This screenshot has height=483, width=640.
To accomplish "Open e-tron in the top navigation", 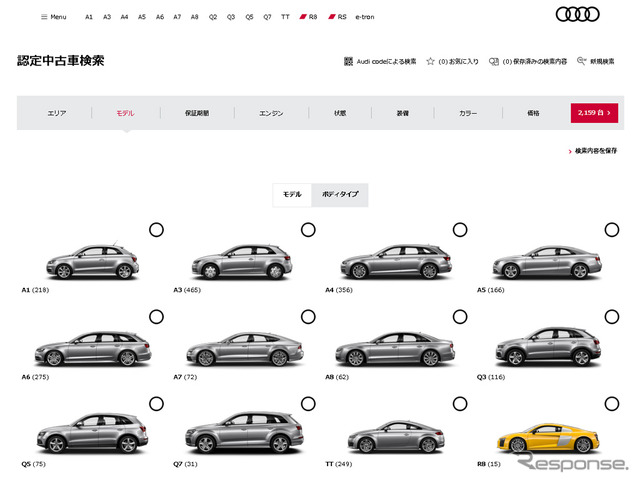I will (365, 17).
